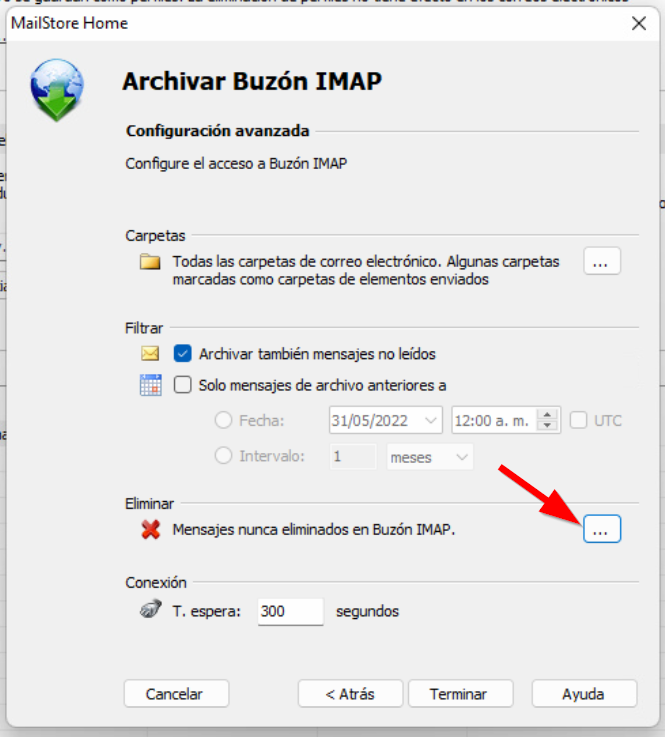Expand the 'meses' interval unit dropdown
665x737 pixels.
(461, 456)
